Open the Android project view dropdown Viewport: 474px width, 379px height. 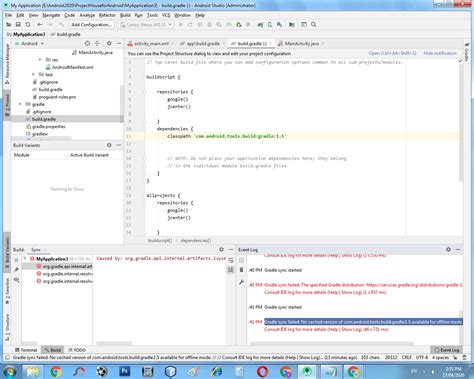(x=29, y=44)
